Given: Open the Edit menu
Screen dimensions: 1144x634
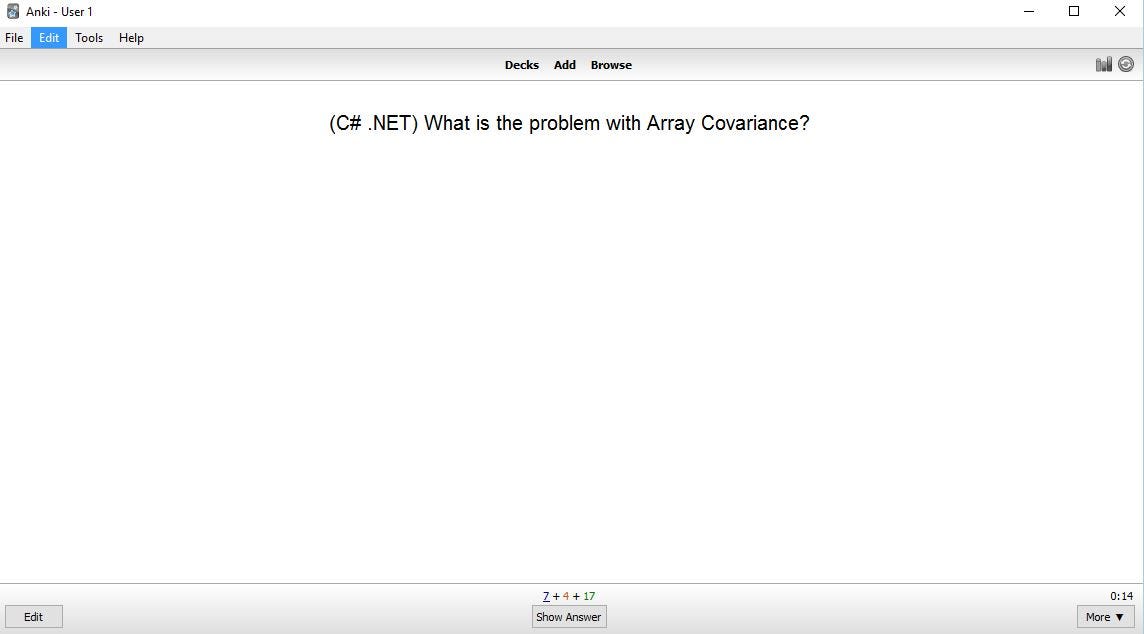Looking at the screenshot, I should [48, 37].
